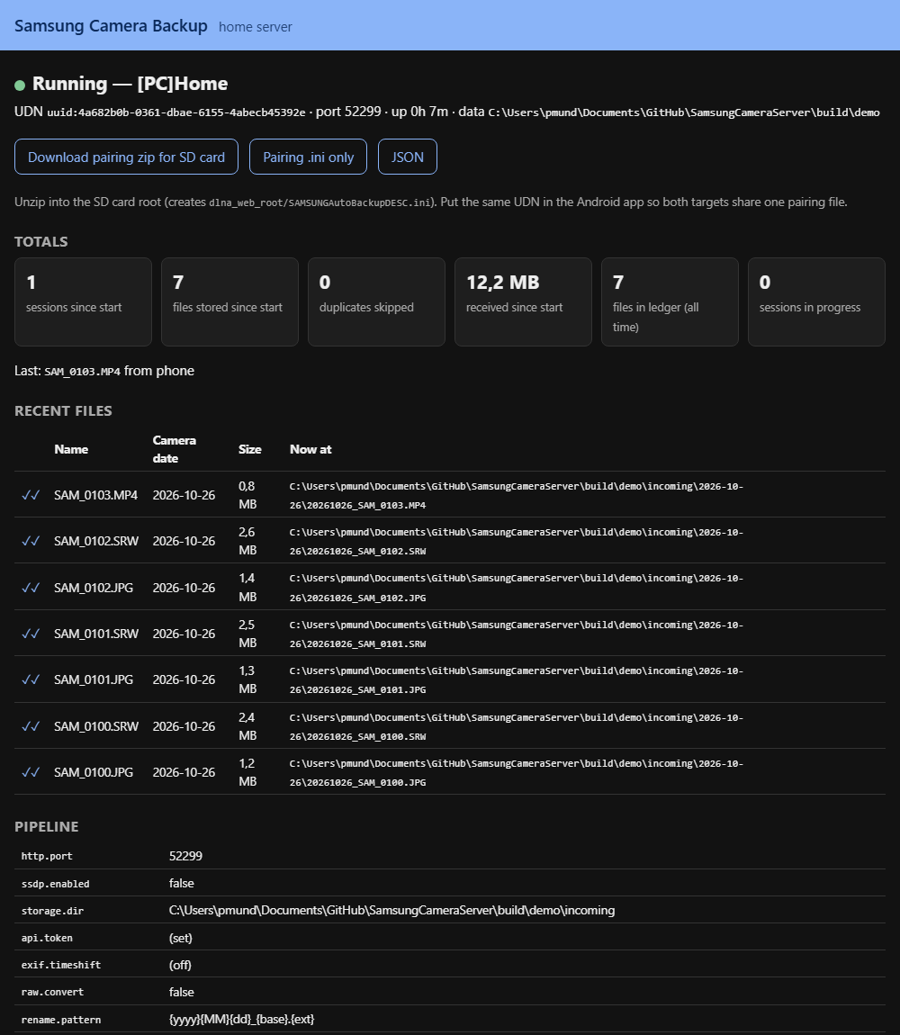
Task: Click the raw.convert pipeline key
Action: [x=52, y=992]
